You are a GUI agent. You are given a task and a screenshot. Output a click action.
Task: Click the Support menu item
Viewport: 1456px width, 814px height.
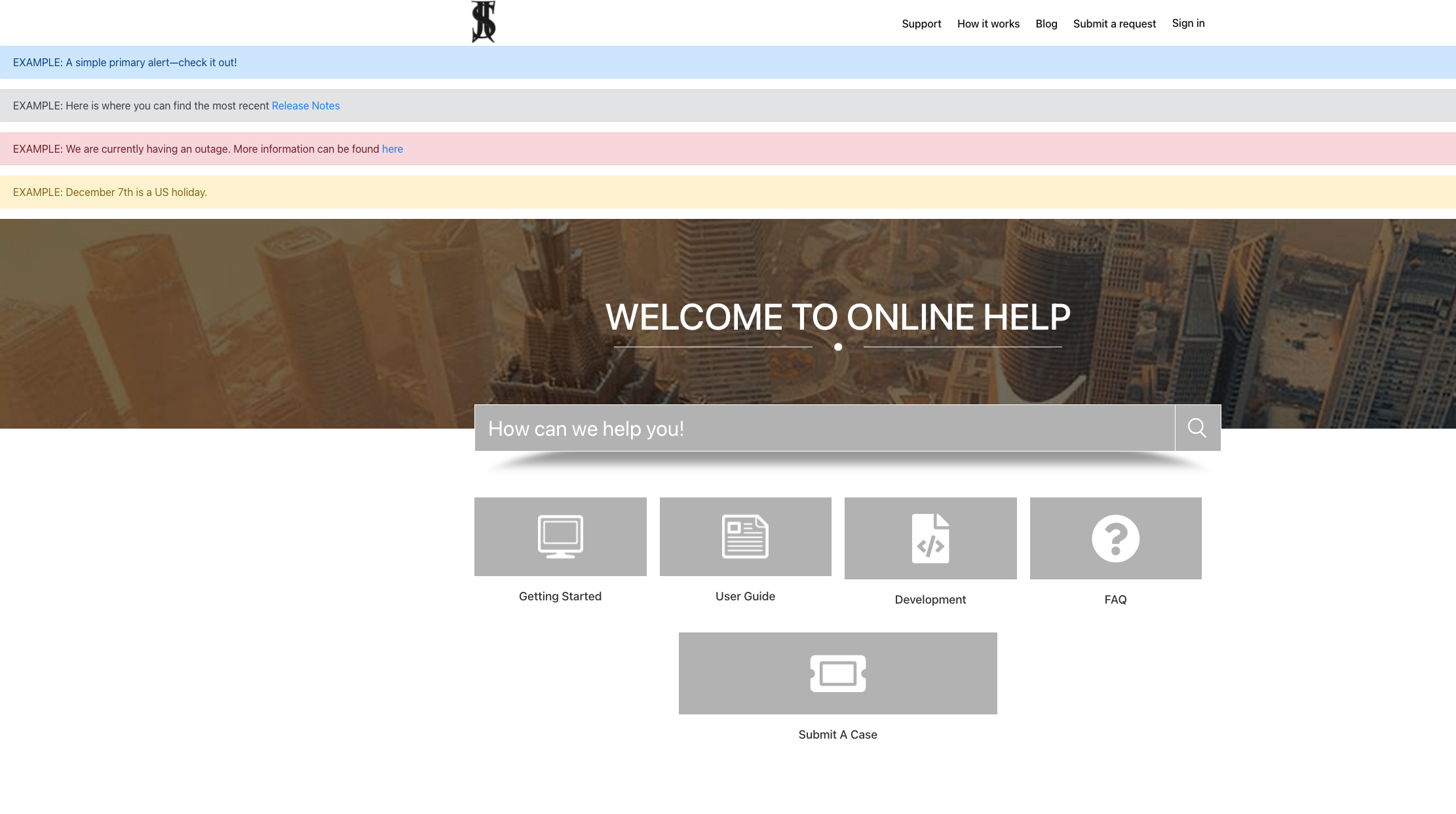click(x=921, y=24)
